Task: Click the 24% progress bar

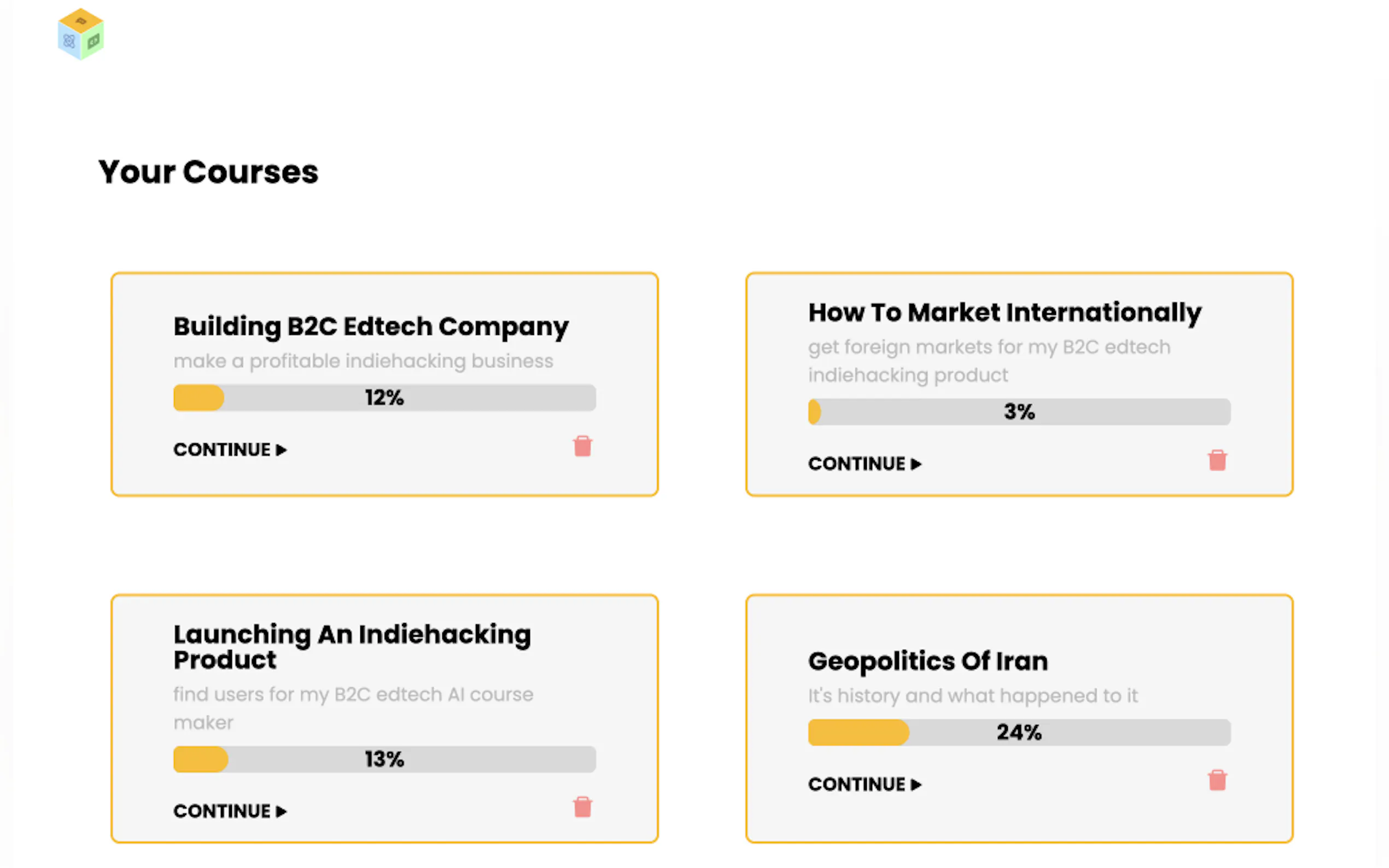Action: coord(1019,732)
